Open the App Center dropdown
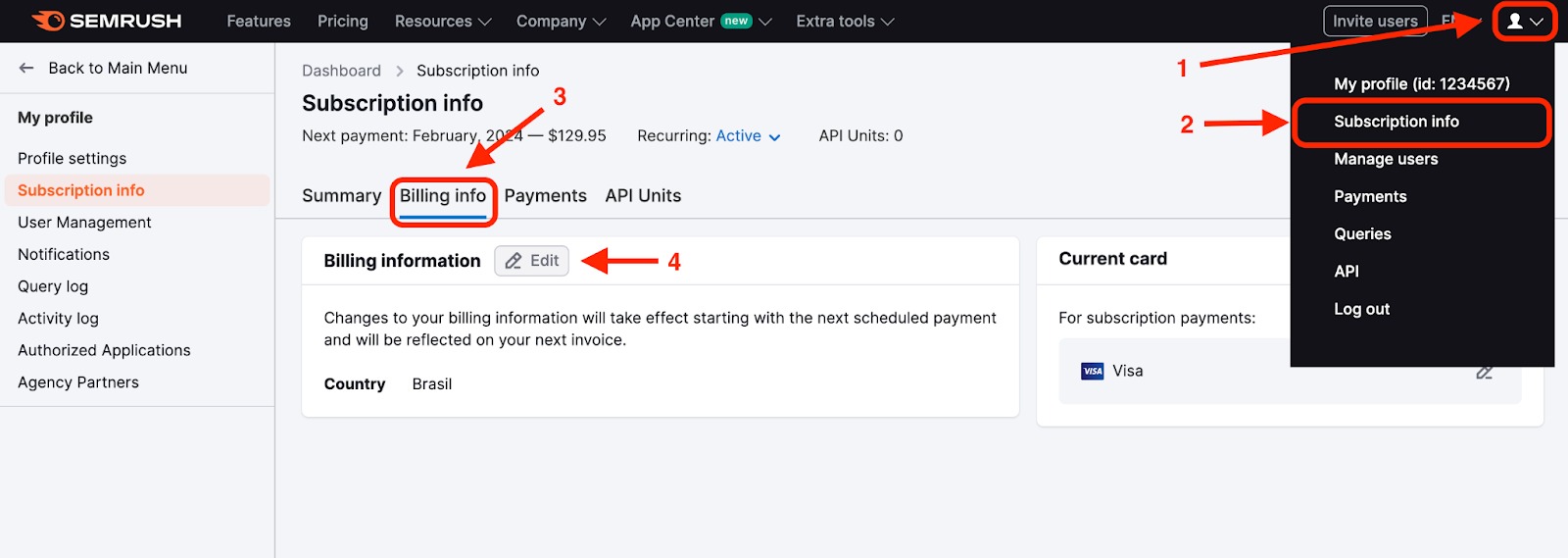 701,21
